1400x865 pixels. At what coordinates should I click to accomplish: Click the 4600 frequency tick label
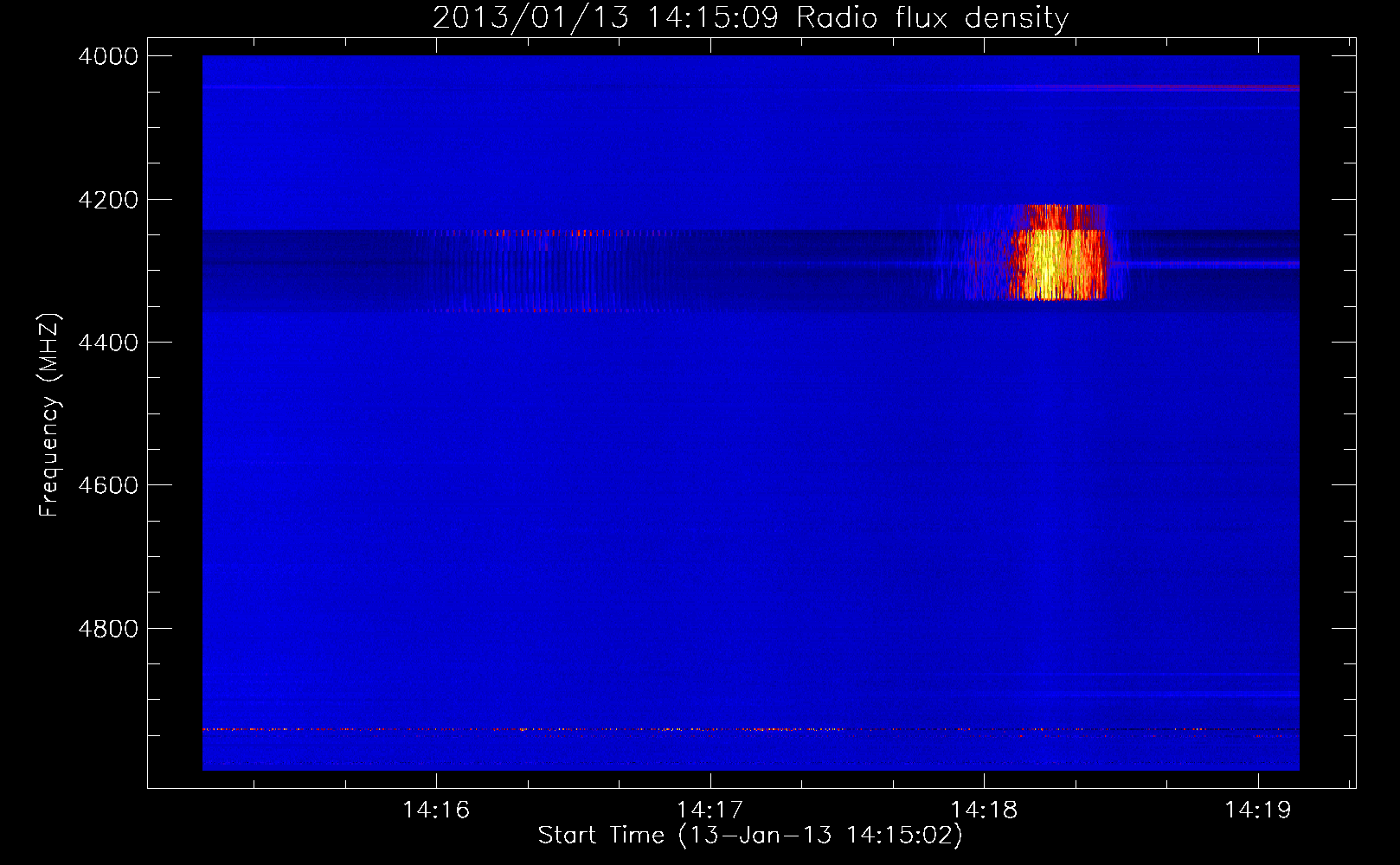pyautogui.click(x=108, y=485)
